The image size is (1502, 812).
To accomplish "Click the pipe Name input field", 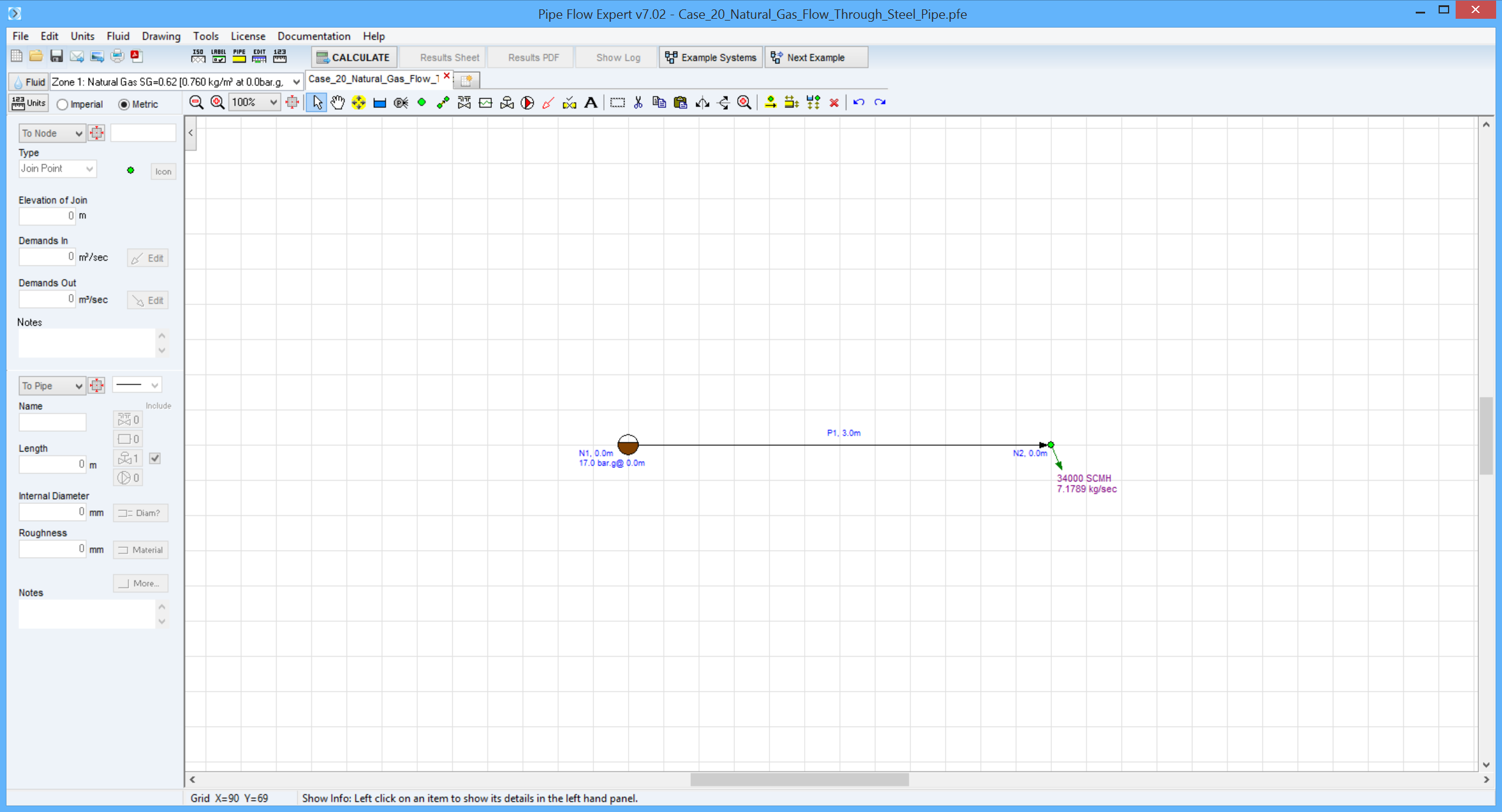I will pyautogui.click(x=52, y=422).
